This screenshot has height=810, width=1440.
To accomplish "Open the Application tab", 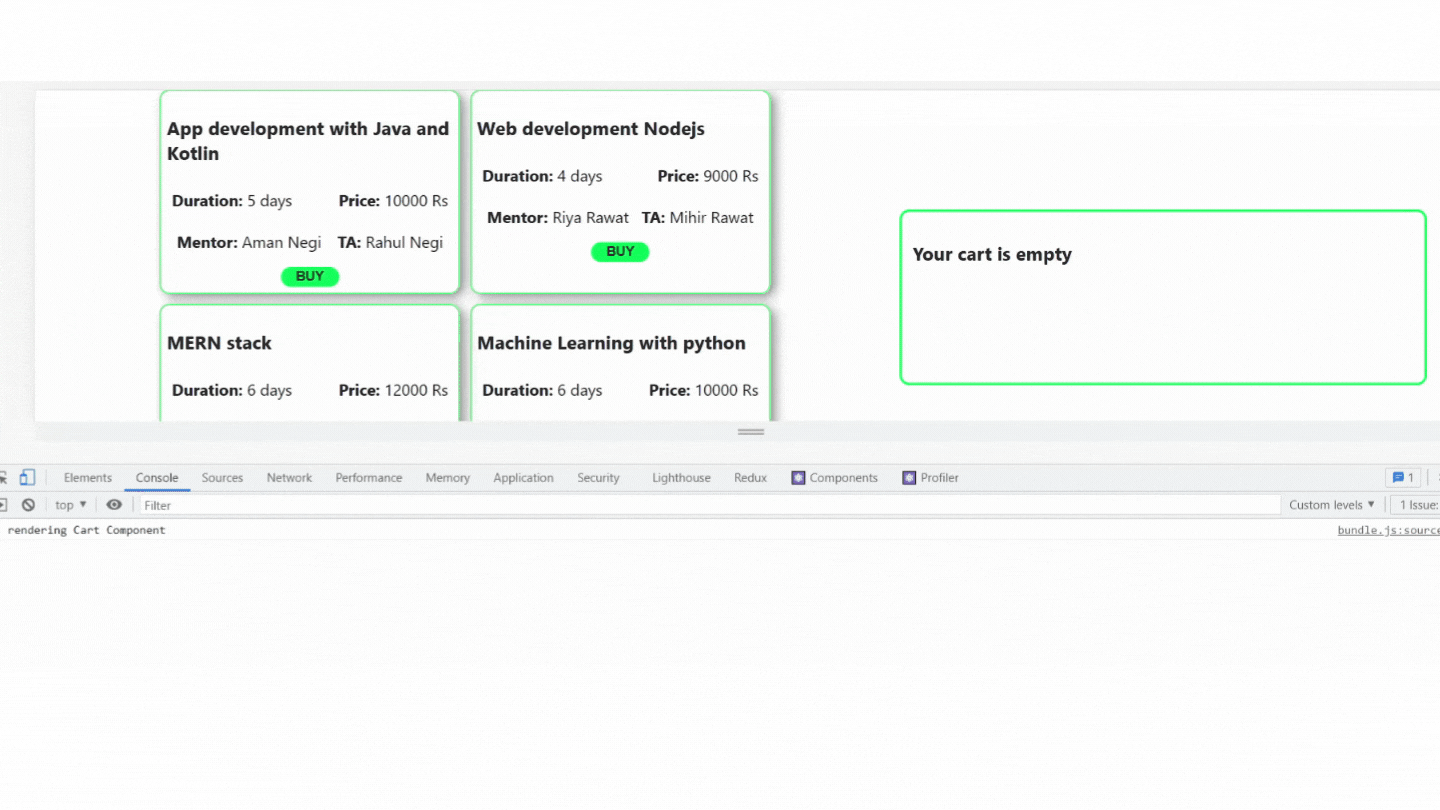I will (523, 478).
